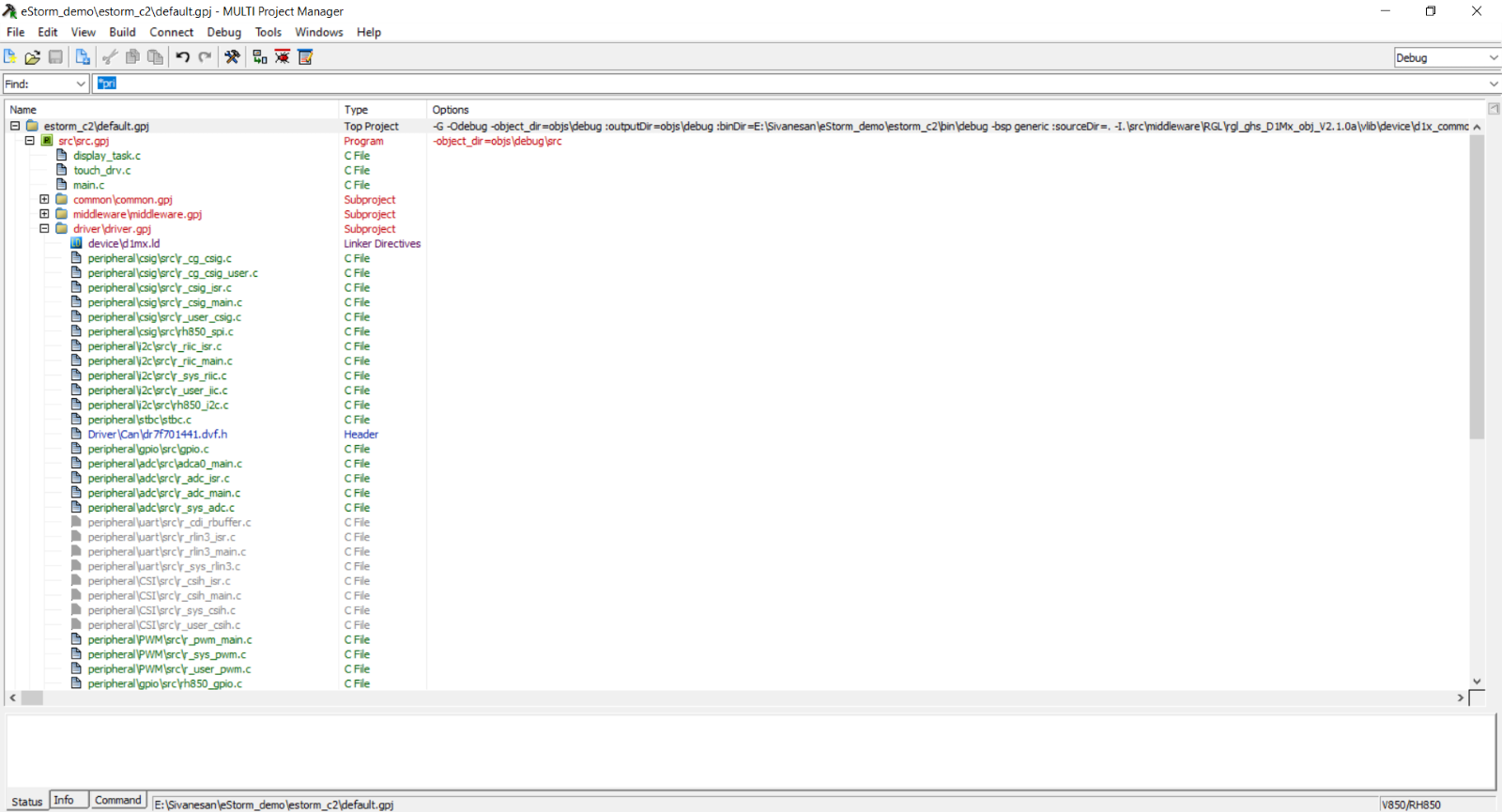Screen dimensions: 1502x812
Task: Select peripheral\csig\src\rh850_spi.c file
Action: pos(161,331)
